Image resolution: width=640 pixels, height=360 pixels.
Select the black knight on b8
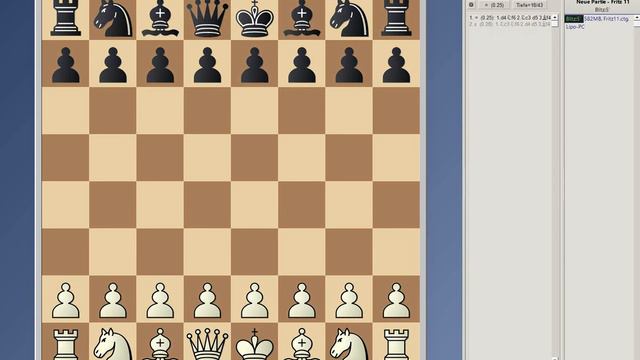coord(113,18)
